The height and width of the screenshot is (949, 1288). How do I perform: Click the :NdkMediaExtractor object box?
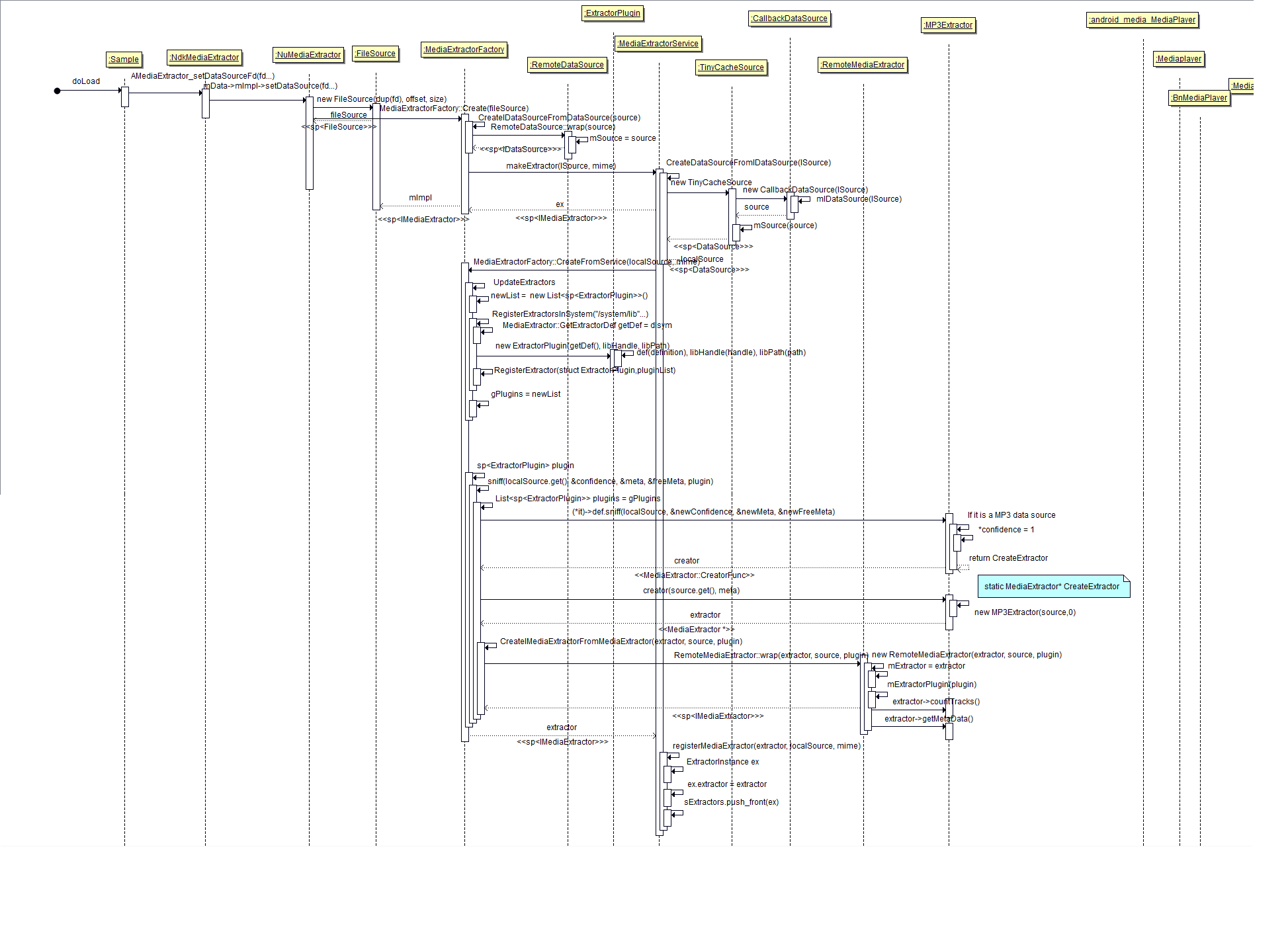click(204, 58)
